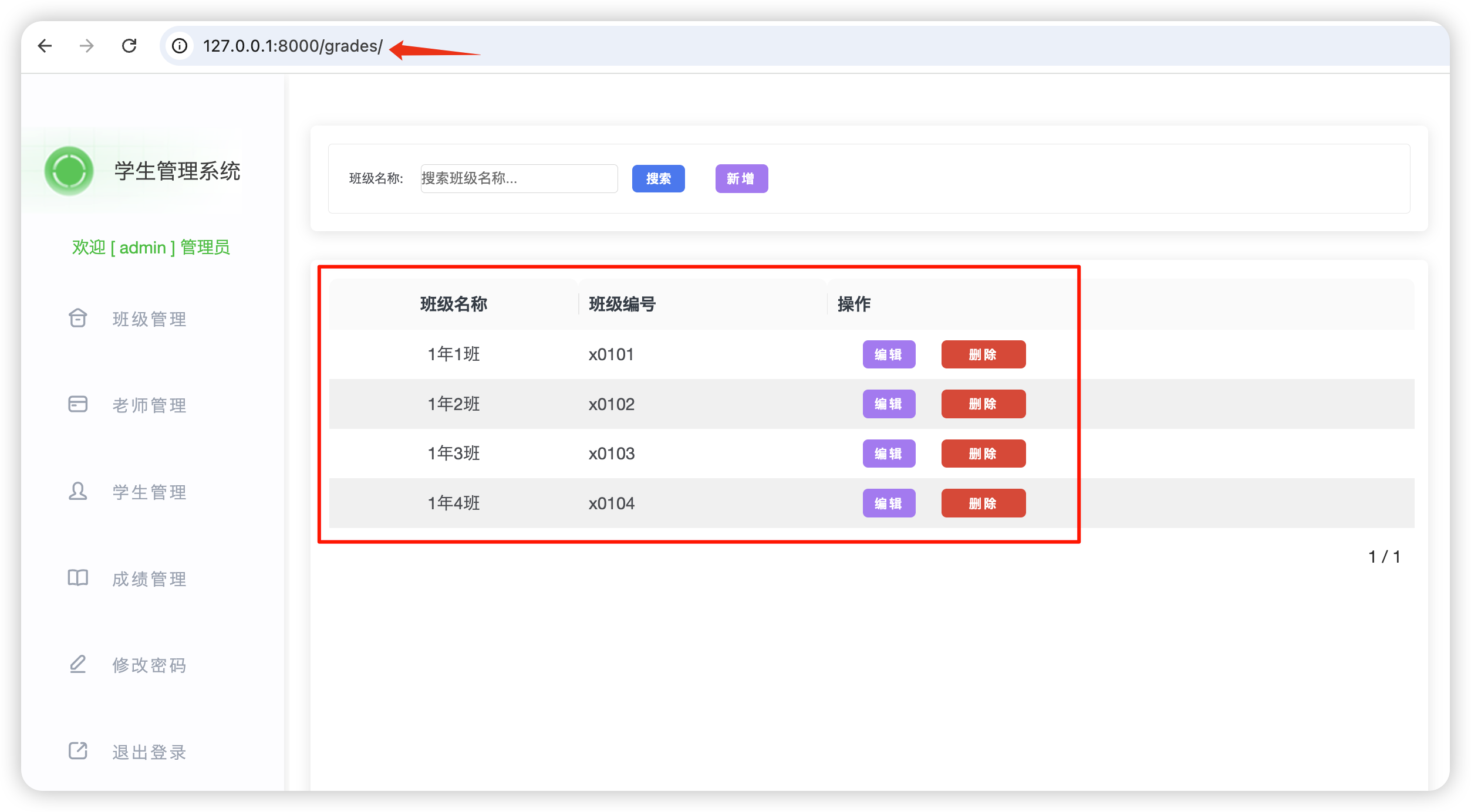The width and height of the screenshot is (1471, 812).
Task: Click the browser reload icon
Action: [129, 46]
